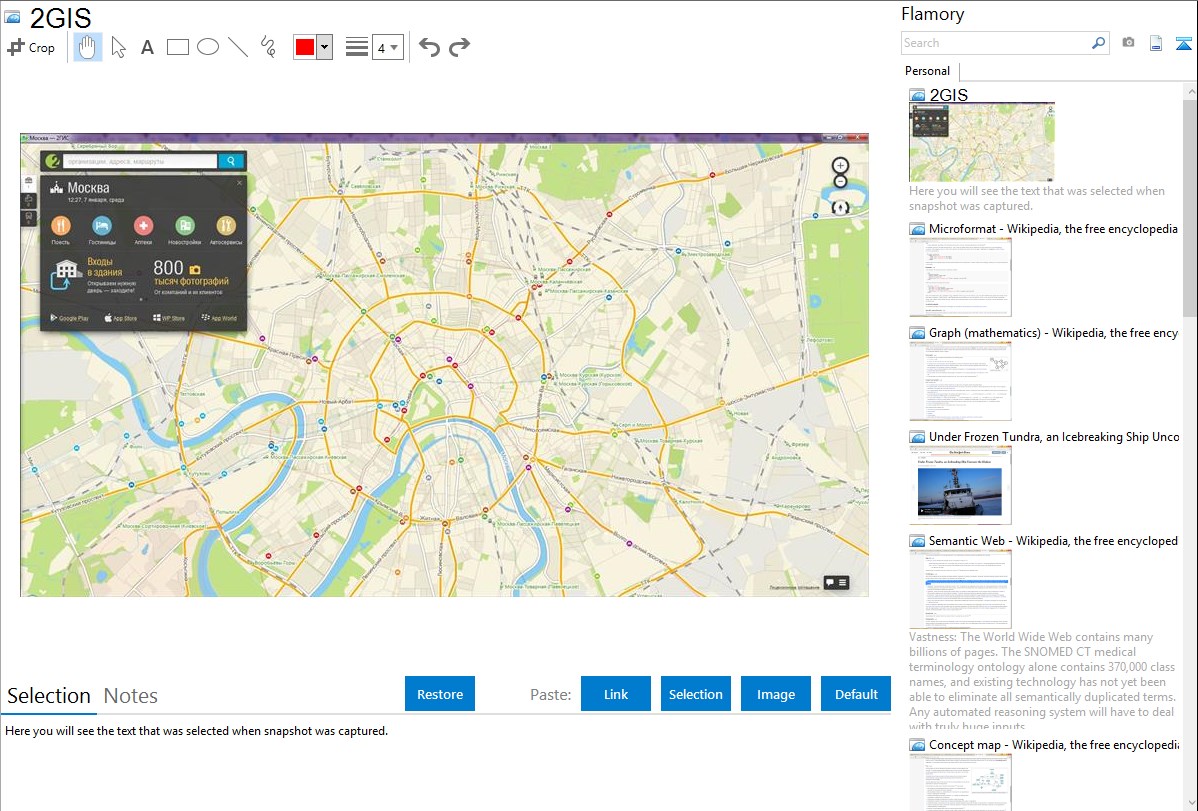
Task: Click the sidebar vertical scrollbar thumb
Action: tap(1190, 206)
